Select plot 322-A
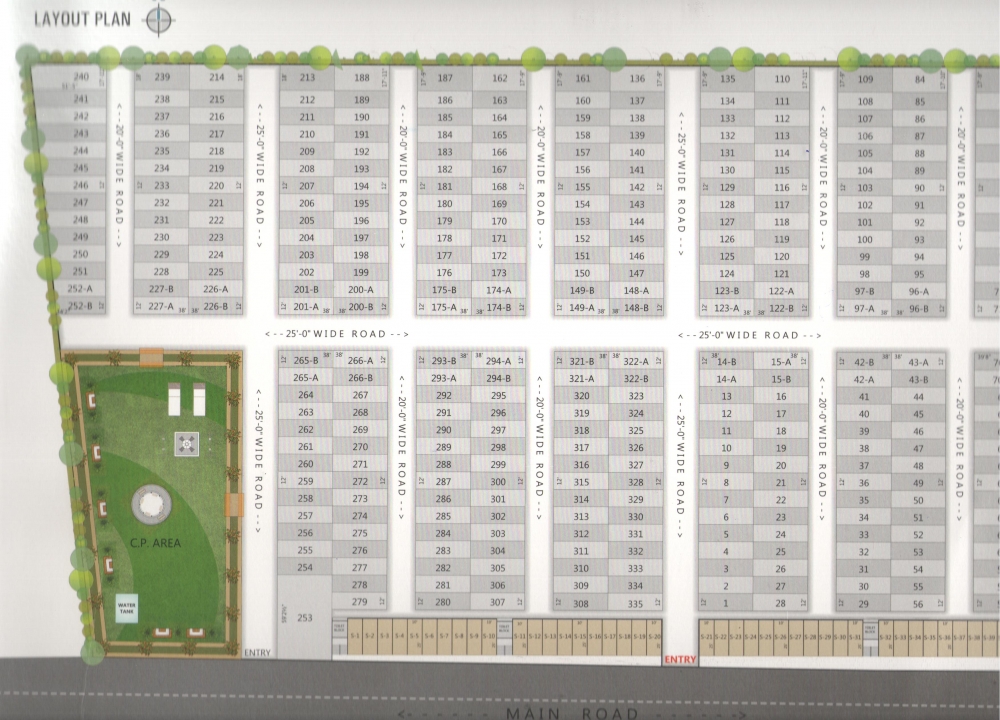 636,362
